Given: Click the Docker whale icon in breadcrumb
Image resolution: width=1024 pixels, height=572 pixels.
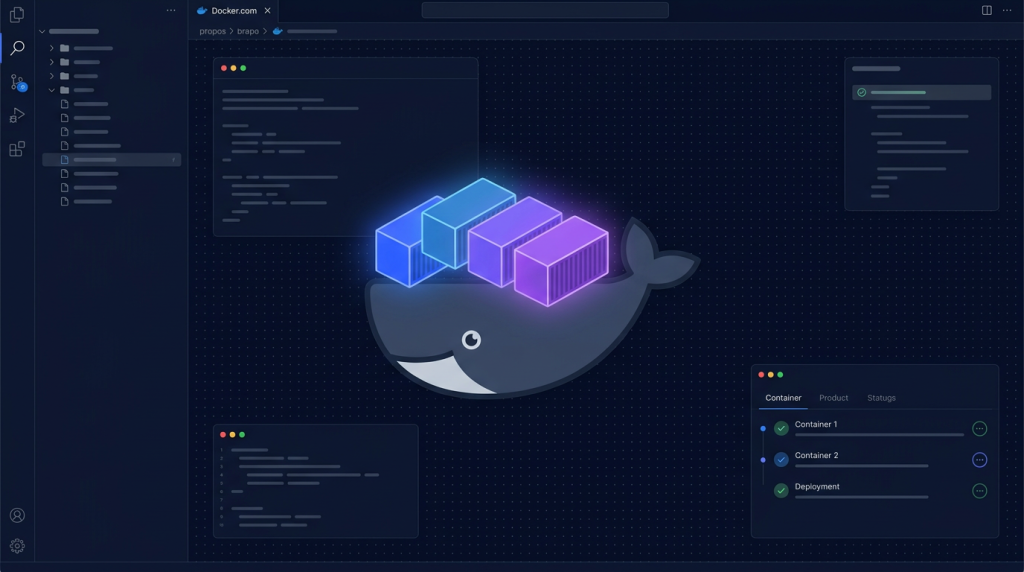Looking at the screenshot, I should (278, 31).
